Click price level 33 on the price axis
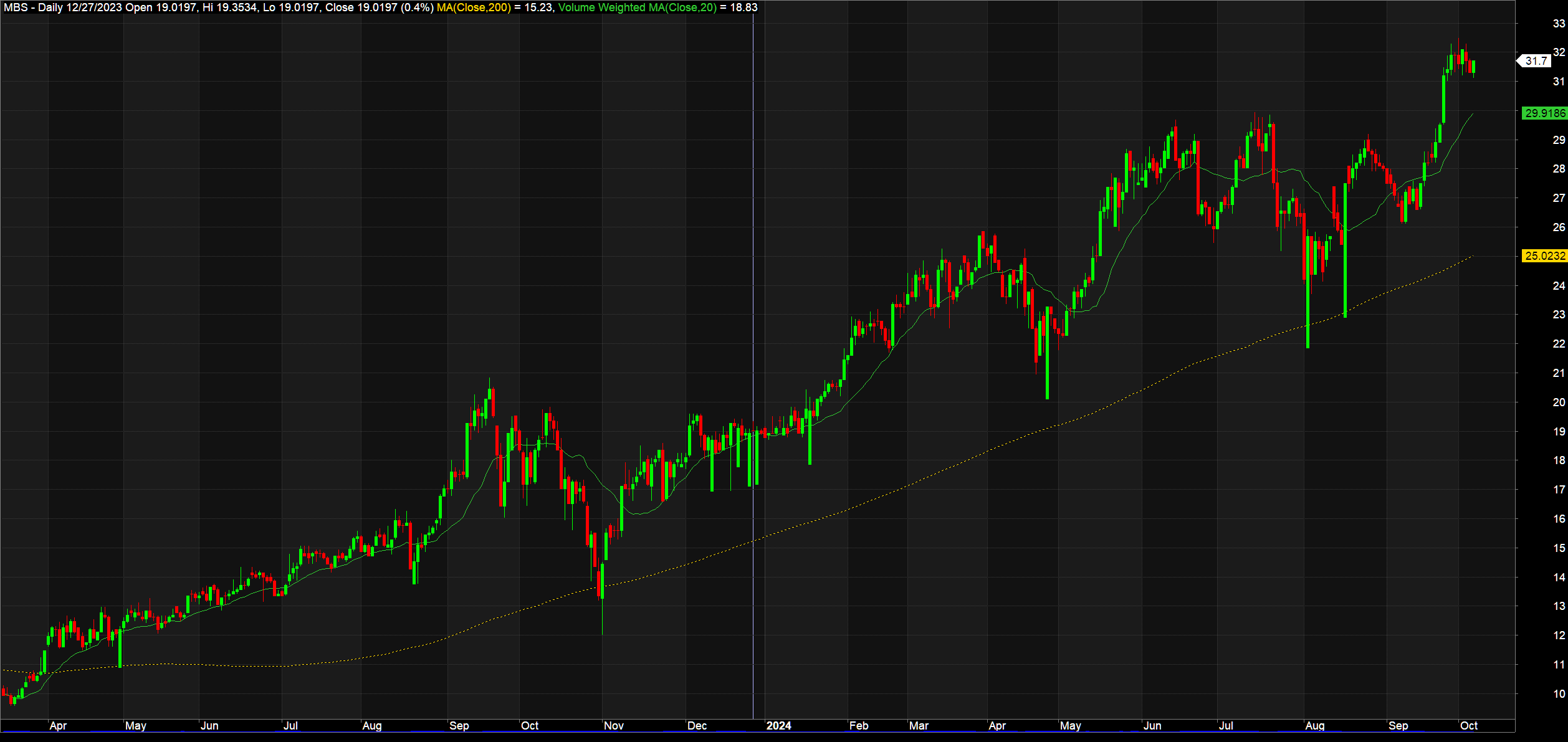The image size is (1568, 742). 1558,24
